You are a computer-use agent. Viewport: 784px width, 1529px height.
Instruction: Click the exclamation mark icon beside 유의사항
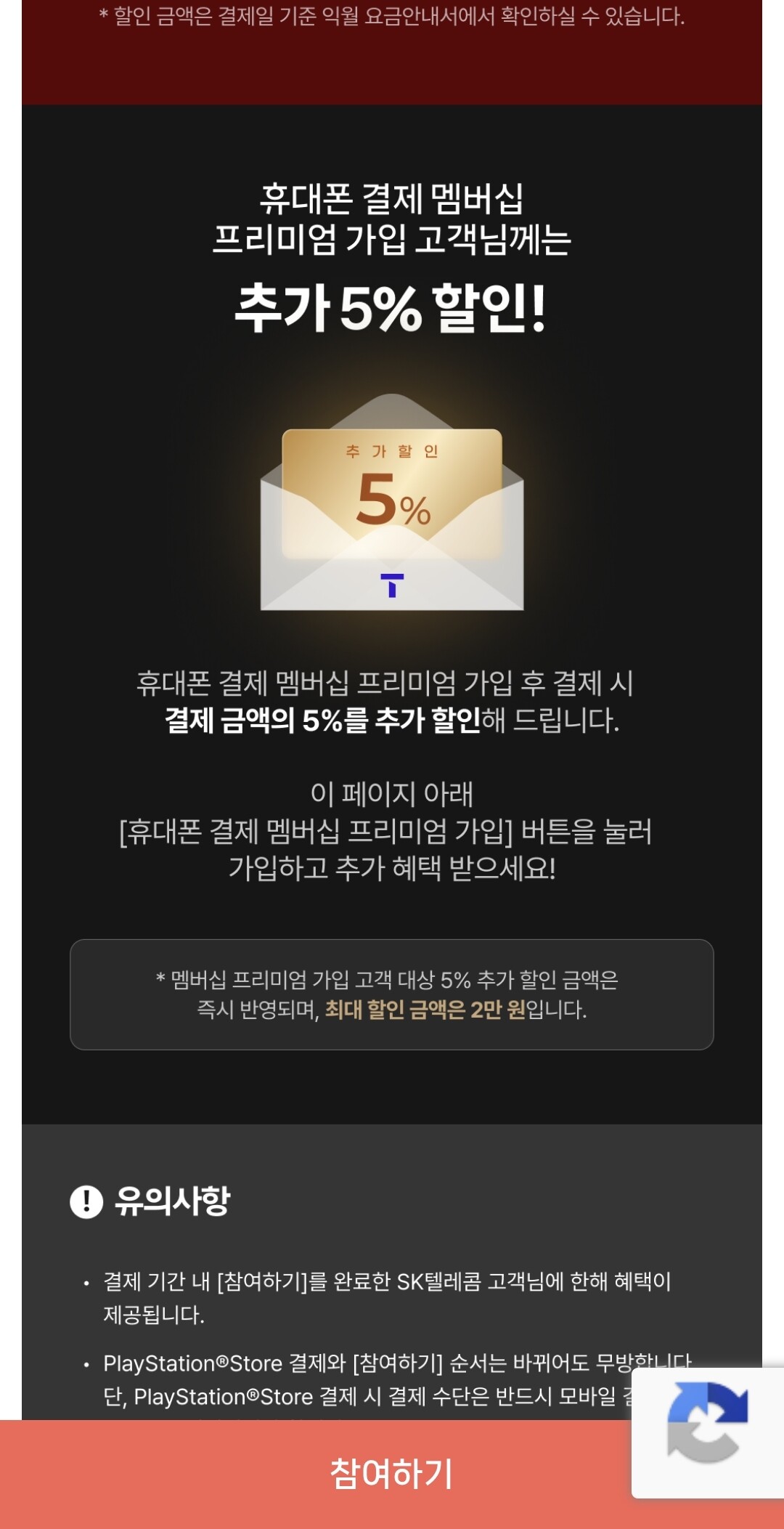point(86,1201)
